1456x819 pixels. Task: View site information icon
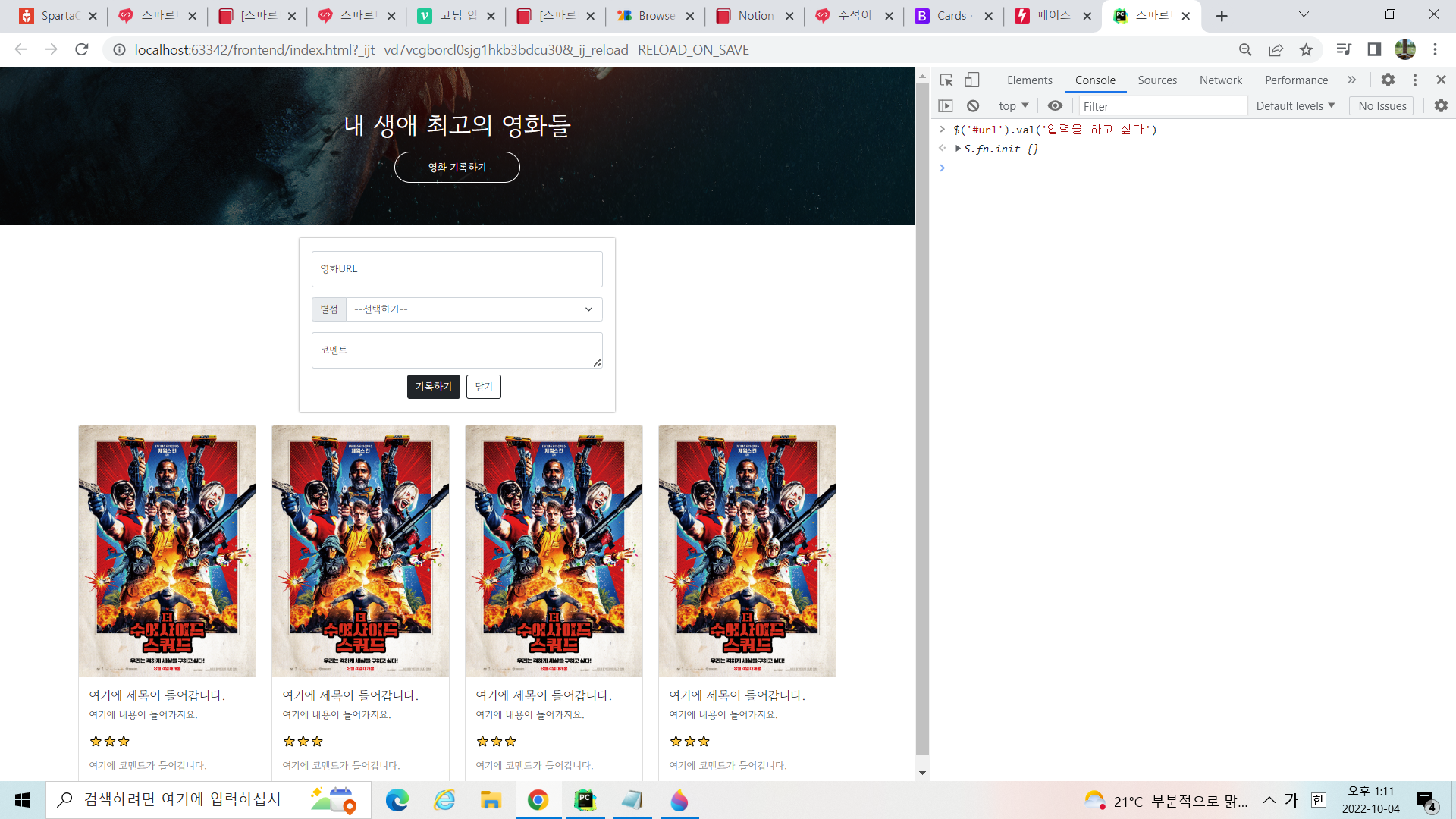point(119,49)
